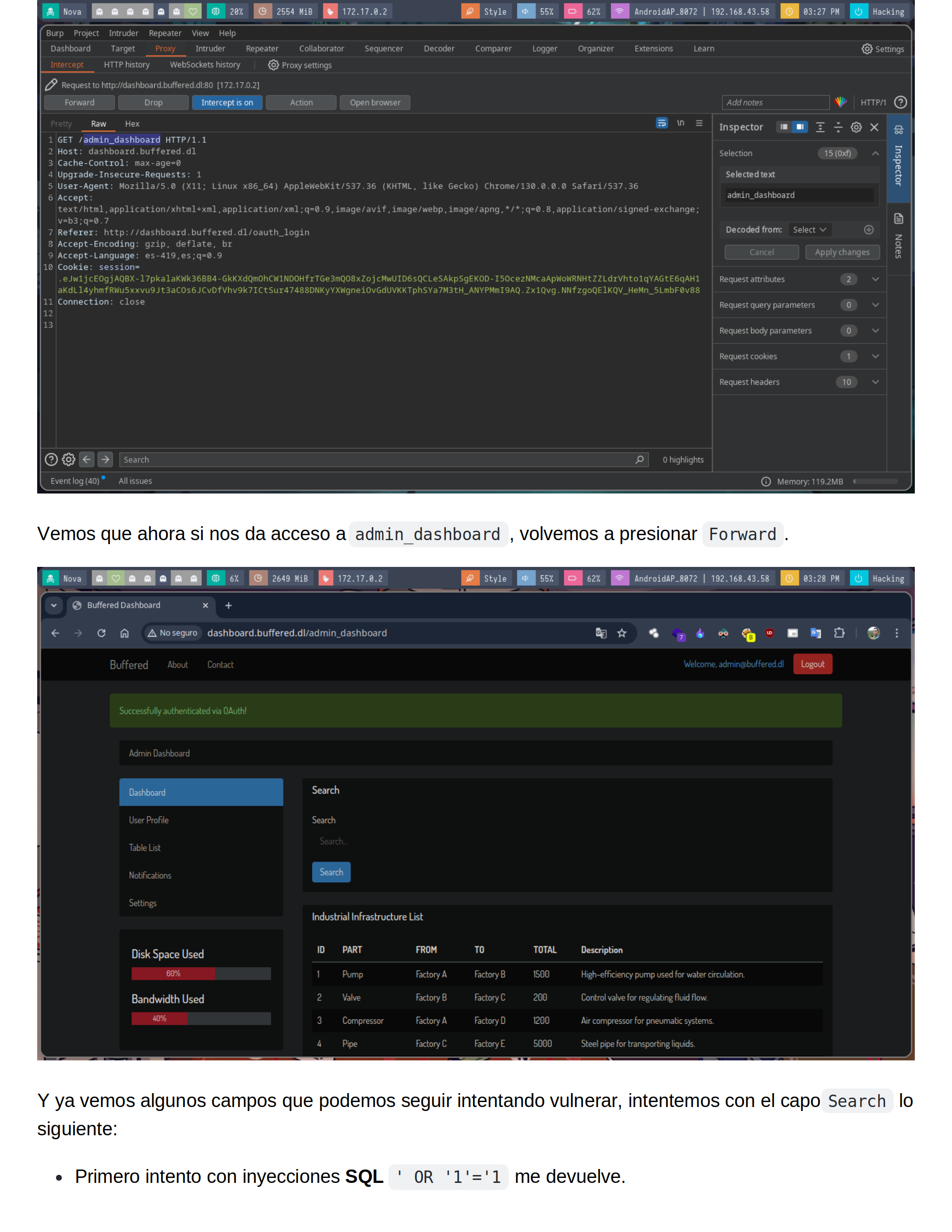
Task: Toggle word wrap icon in Burp editor
Action: (x=661, y=123)
